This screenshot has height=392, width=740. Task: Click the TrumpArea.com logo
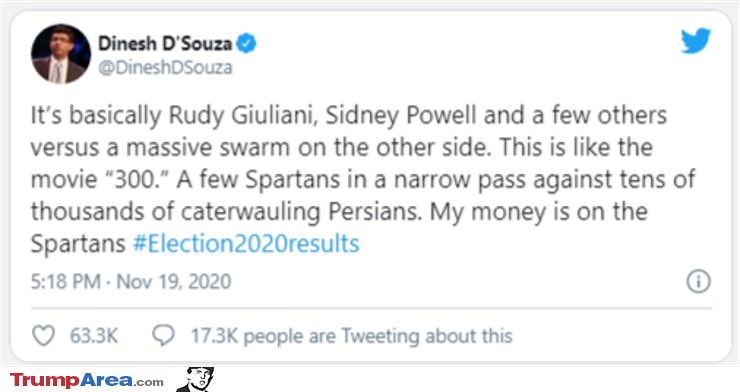point(87,380)
